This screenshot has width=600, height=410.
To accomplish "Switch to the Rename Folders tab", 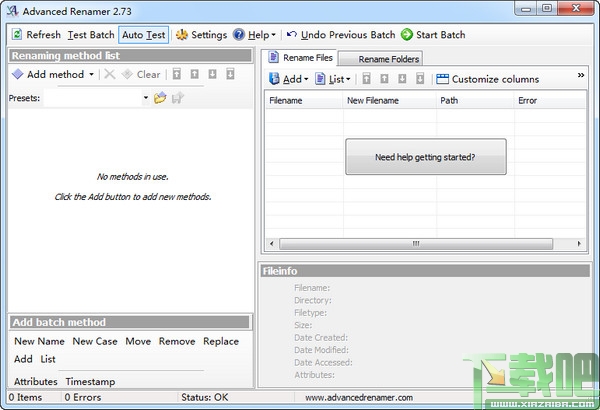I will coord(381,59).
